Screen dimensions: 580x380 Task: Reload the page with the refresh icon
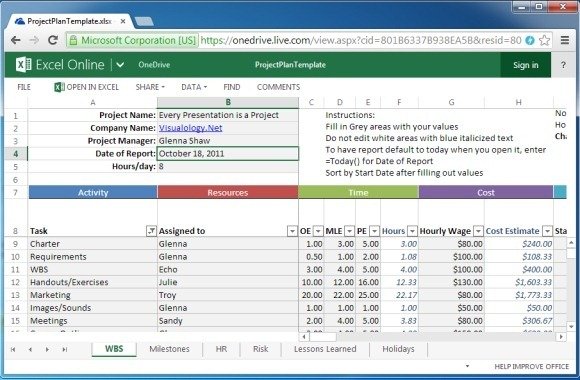[53, 40]
